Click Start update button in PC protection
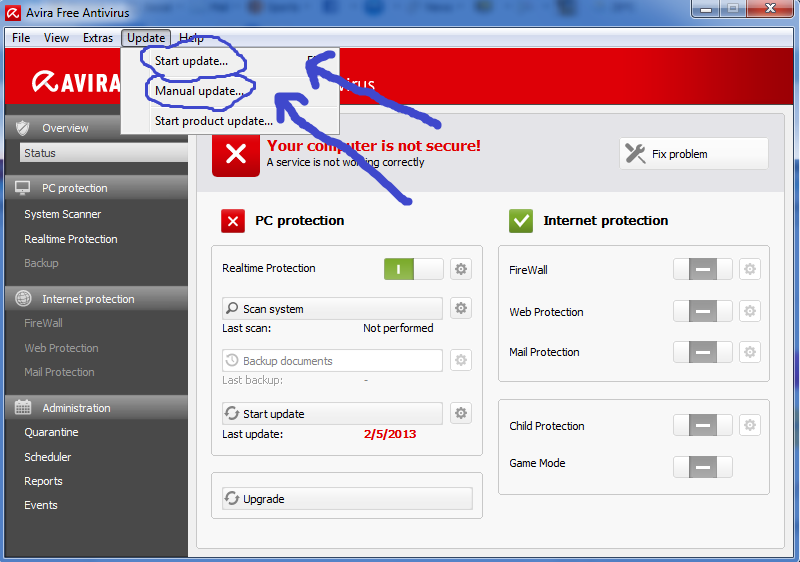This screenshot has height=562, width=800. [x=332, y=414]
